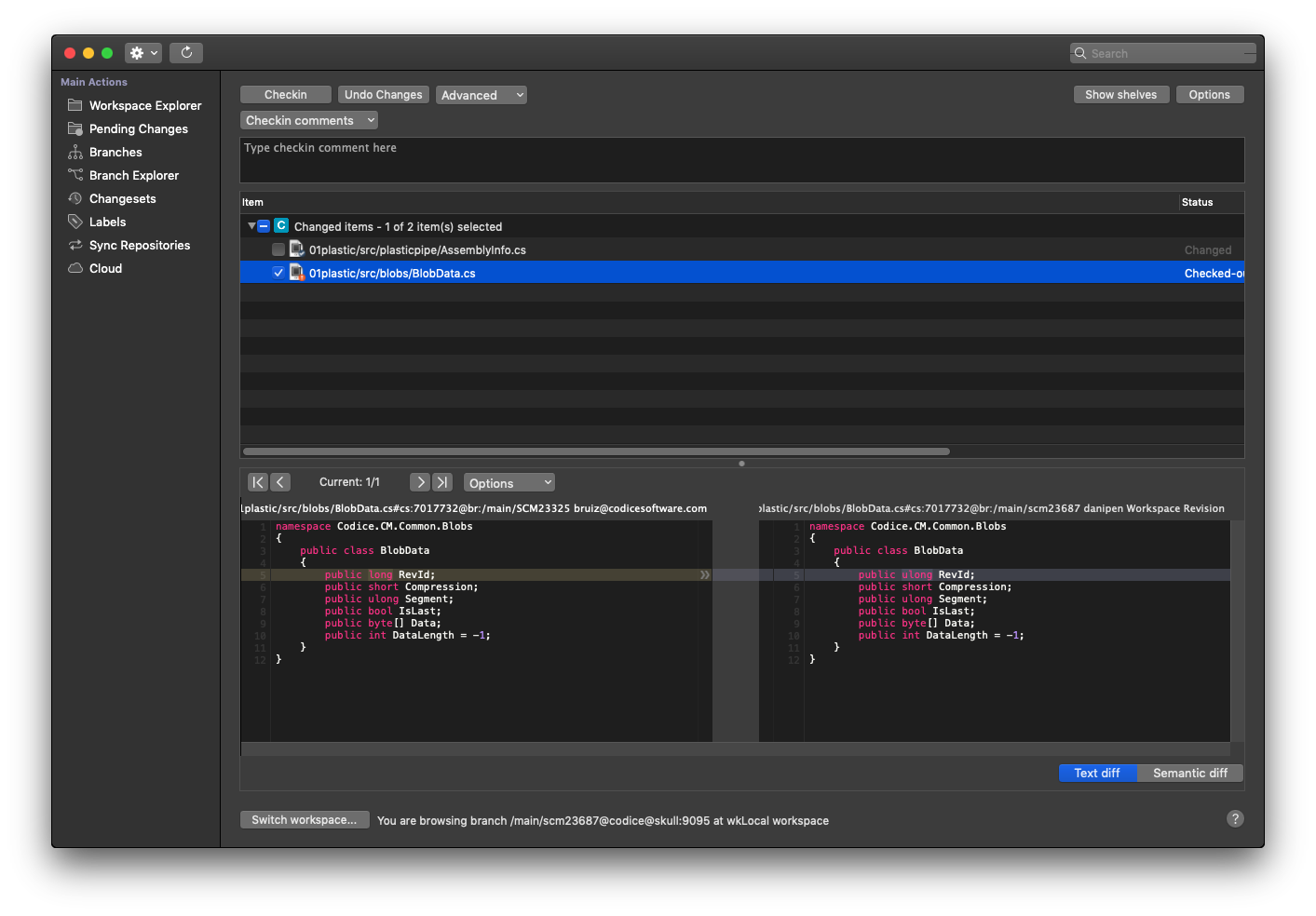Open the Branches view
The height and width of the screenshot is (916, 1316).
pyautogui.click(x=115, y=152)
